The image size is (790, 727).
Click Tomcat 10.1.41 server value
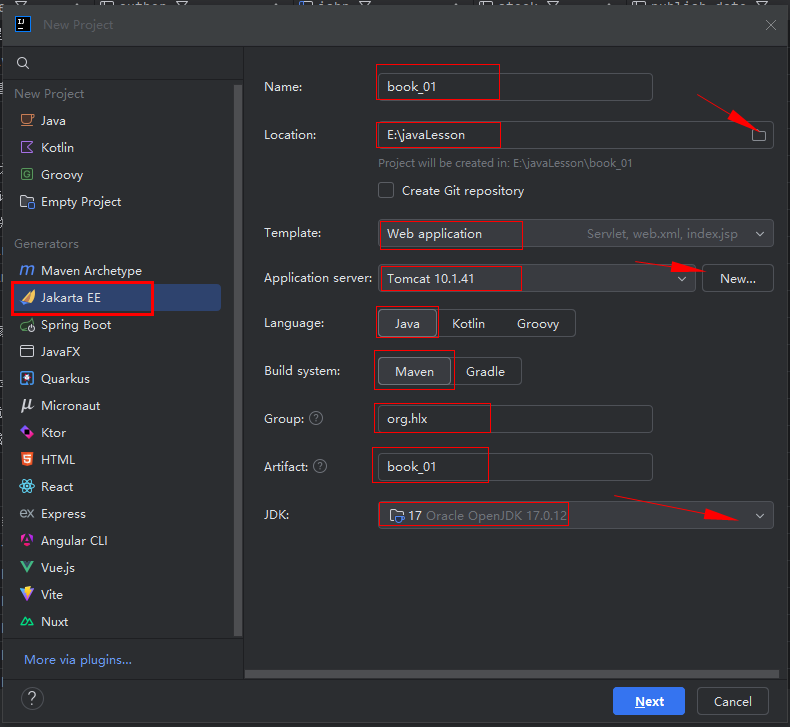point(430,279)
